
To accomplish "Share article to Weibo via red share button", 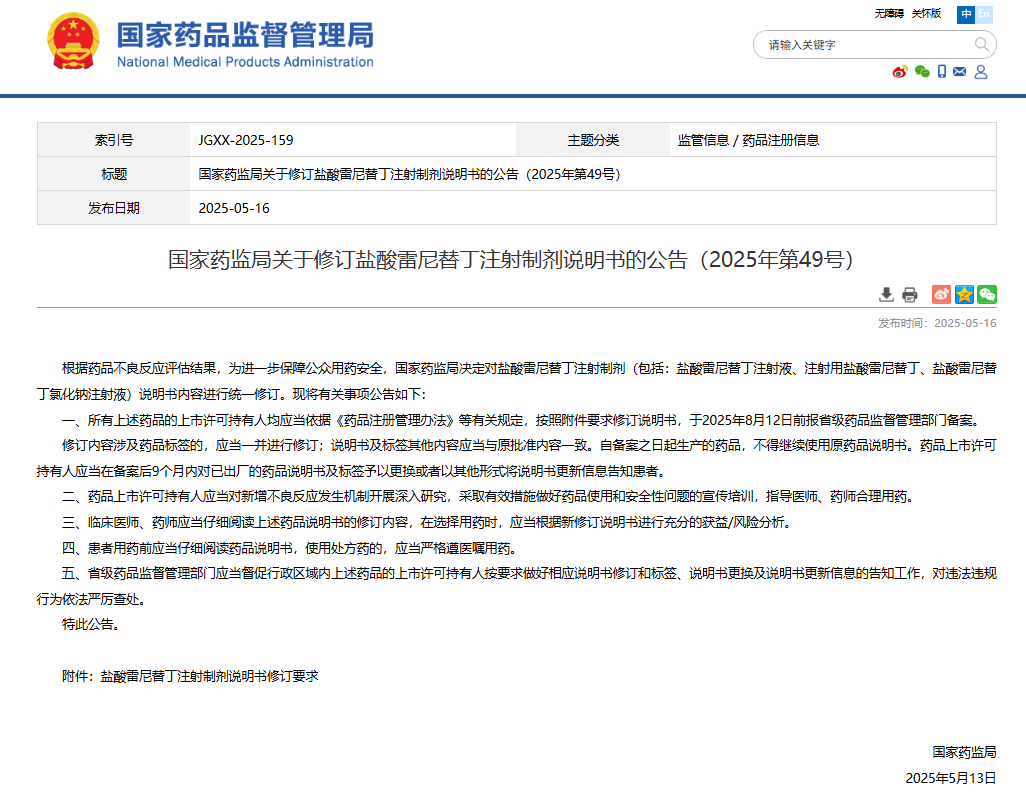I will click(941, 294).
